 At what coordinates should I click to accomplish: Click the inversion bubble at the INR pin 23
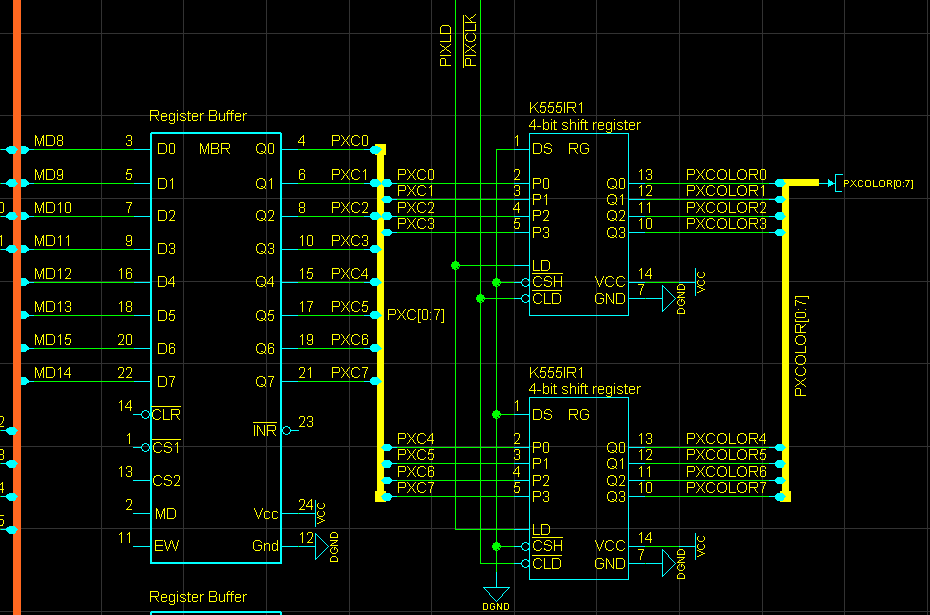tap(286, 431)
